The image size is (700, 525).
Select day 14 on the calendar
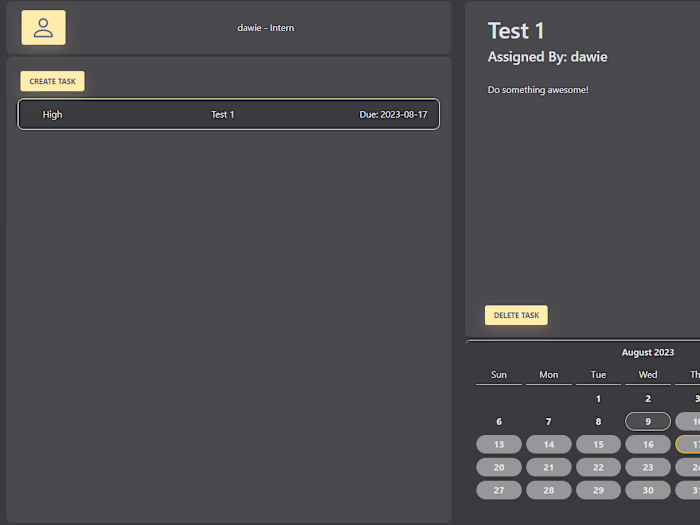tap(549, 445)
